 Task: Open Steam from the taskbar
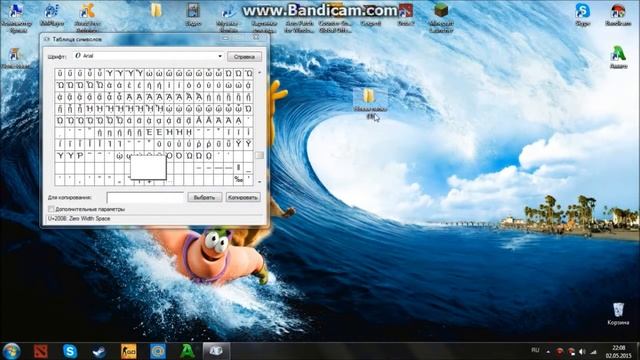click(99, 351)
